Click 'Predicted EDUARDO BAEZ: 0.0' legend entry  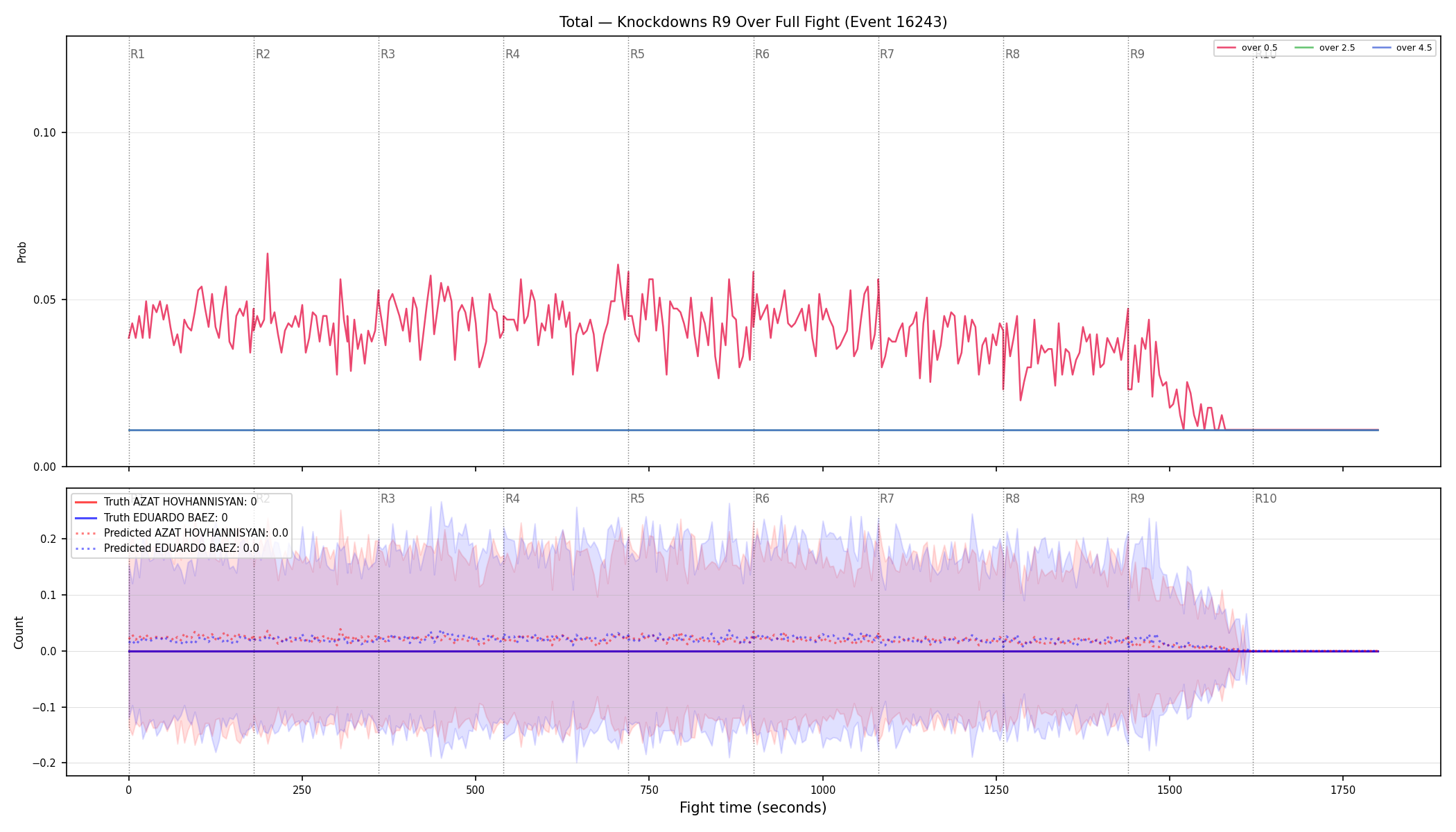(x=167, y=548)
